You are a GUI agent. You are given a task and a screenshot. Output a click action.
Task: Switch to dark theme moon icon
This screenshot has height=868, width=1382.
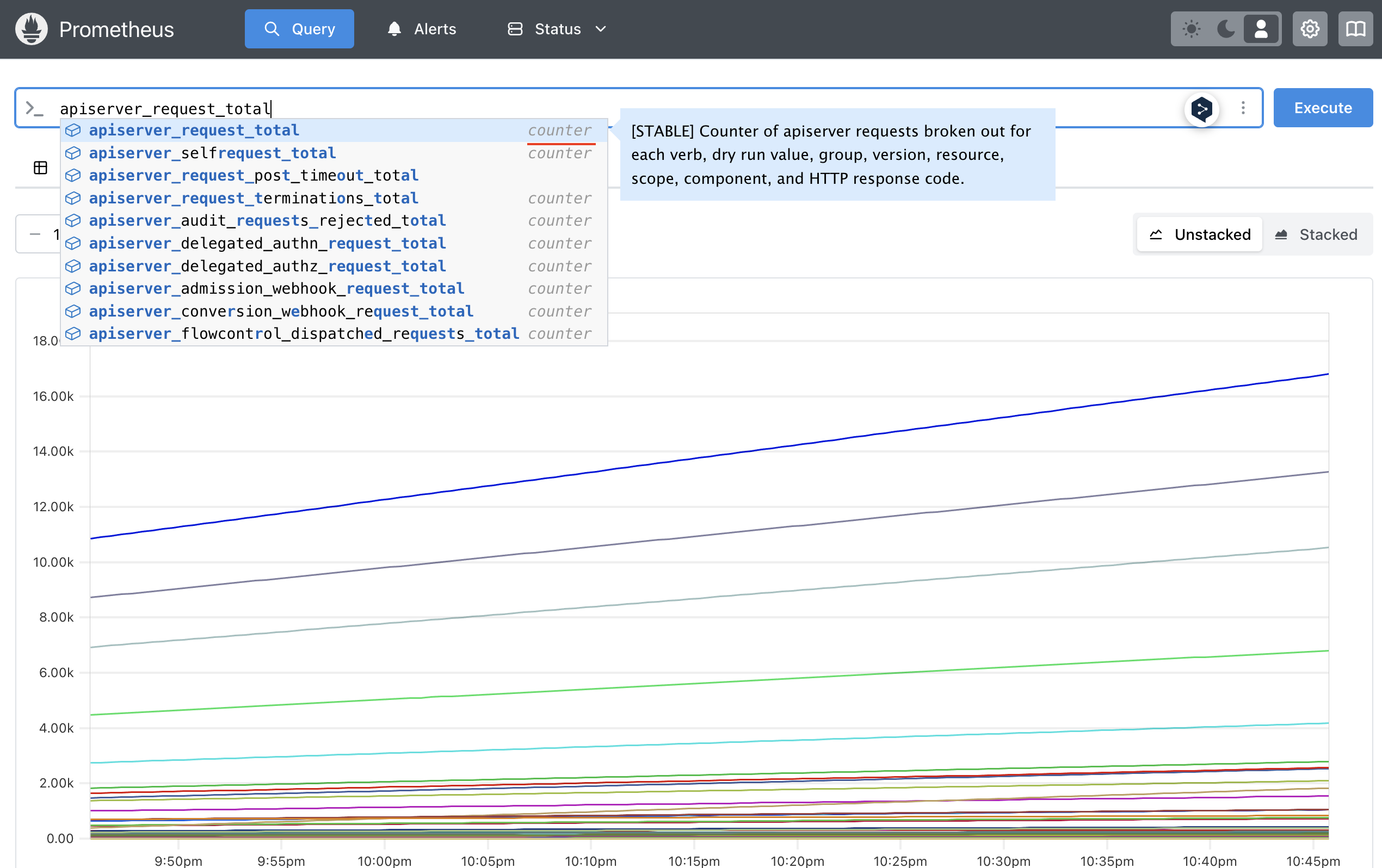coord(1226,29)
